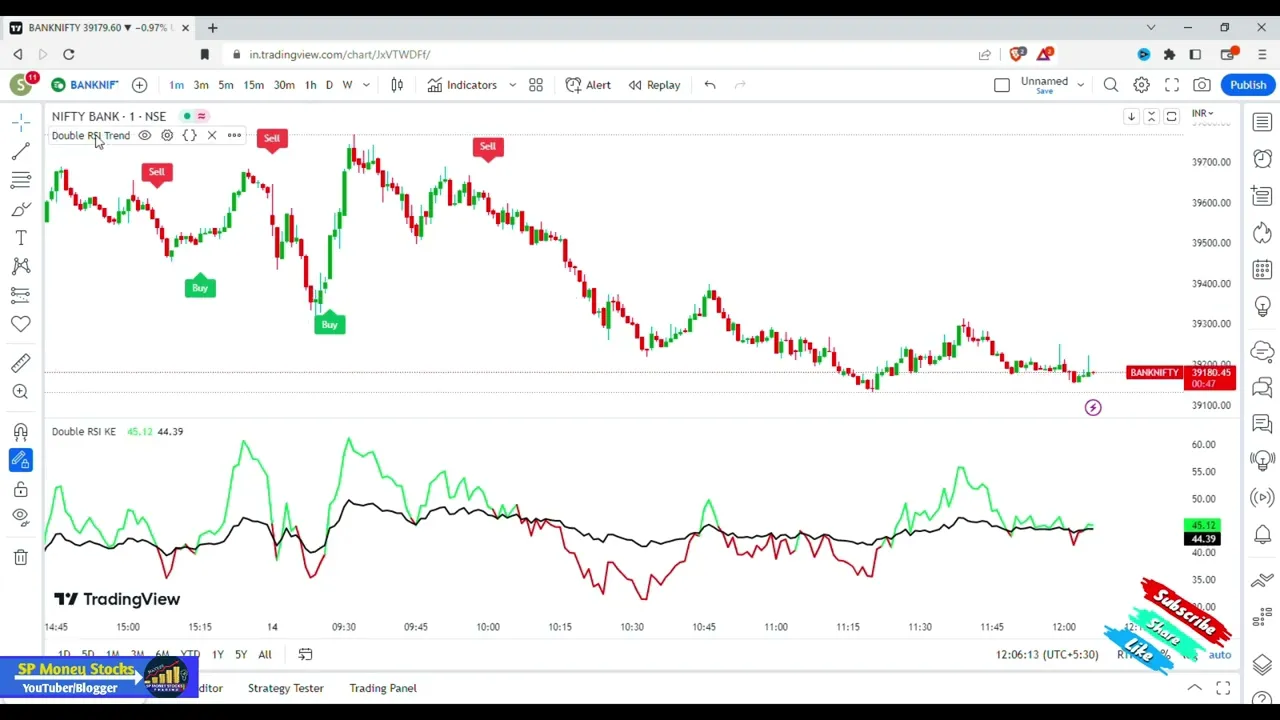The width and height of the screenshot is (1280, 720).
Task: Switch to the 15m timeframe
Action: [254, 85]
